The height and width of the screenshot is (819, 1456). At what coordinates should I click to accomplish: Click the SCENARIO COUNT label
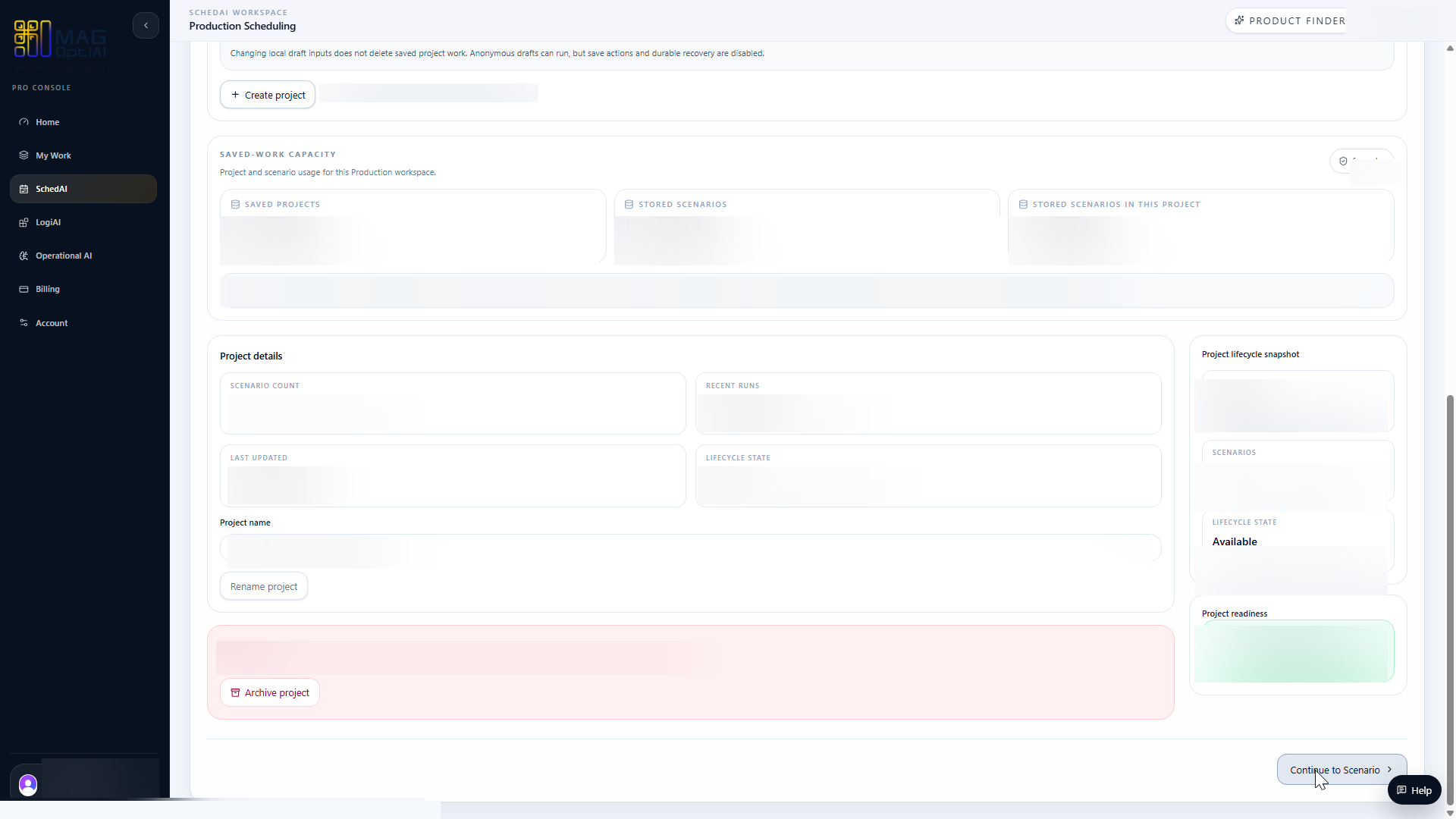pos(265,386)
